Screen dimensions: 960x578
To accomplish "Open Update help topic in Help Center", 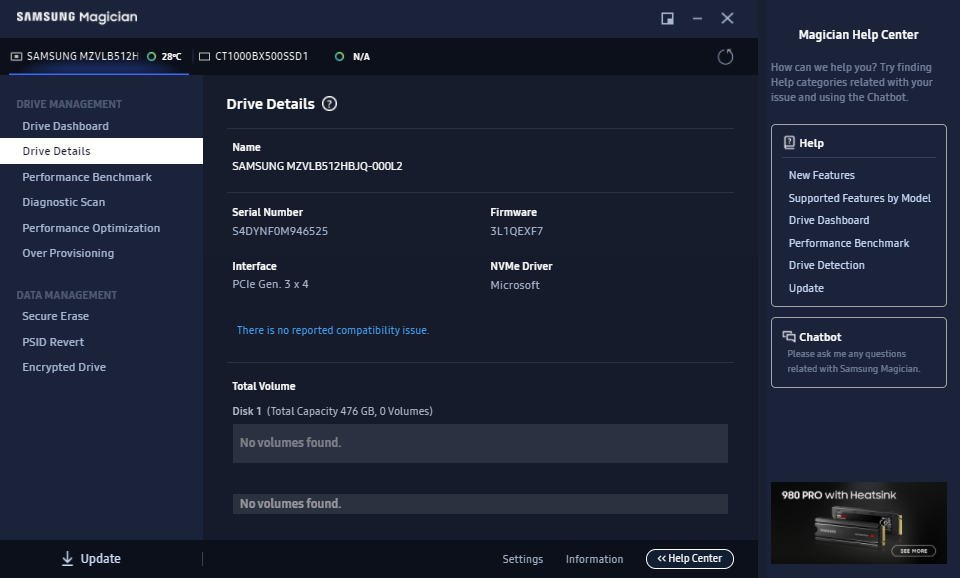I will (x=806, y=288).
